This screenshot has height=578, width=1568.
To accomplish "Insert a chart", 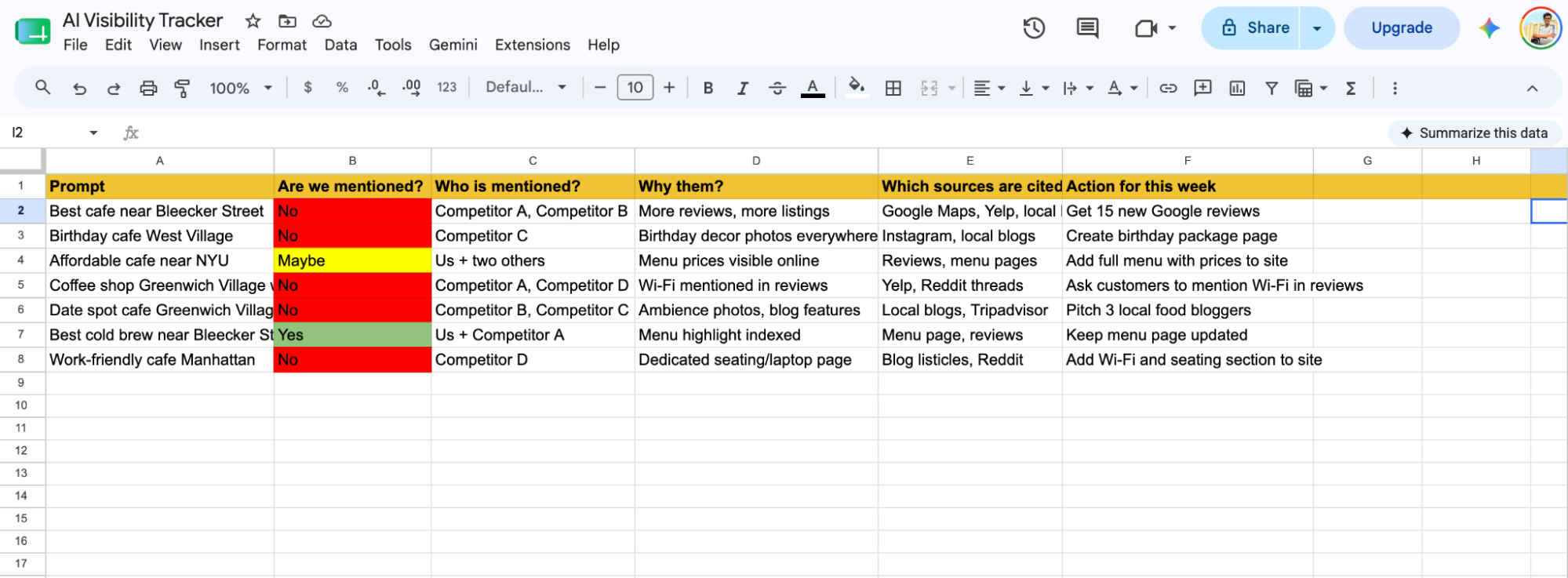I will coord(1237,88).
